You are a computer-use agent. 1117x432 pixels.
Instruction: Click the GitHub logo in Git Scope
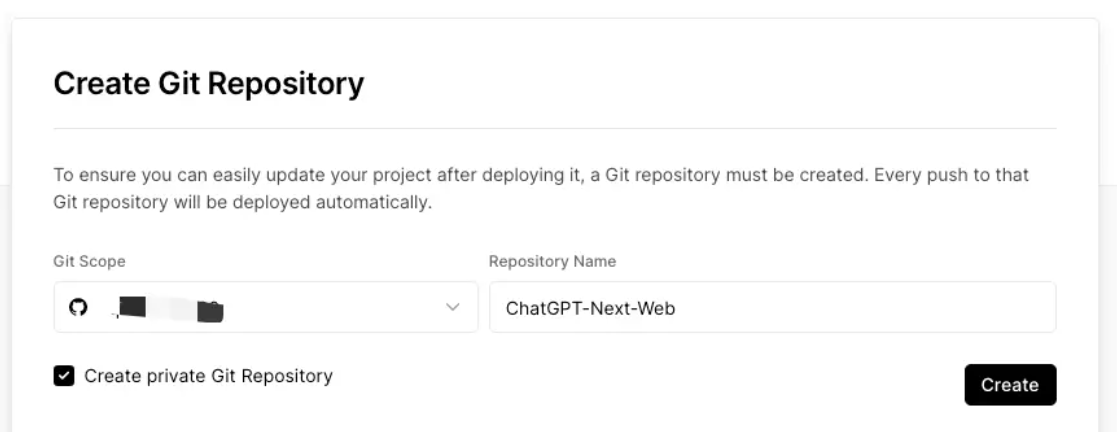coord(78,307)
